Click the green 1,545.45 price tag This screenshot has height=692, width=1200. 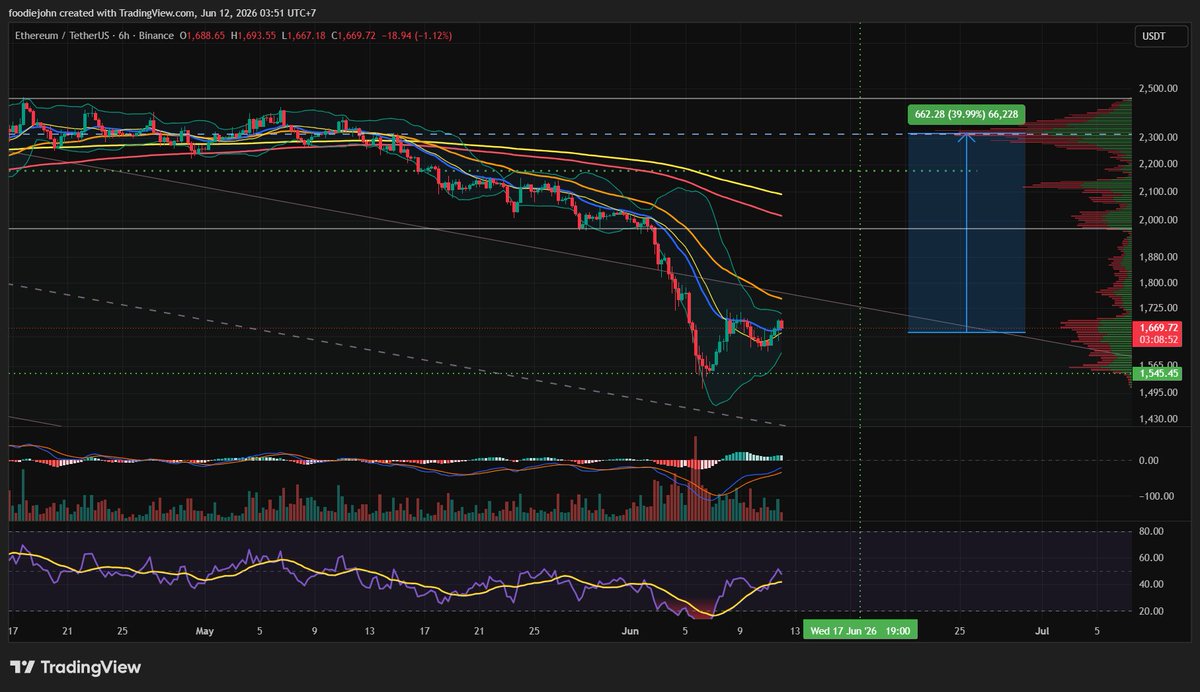point(1158,374)
